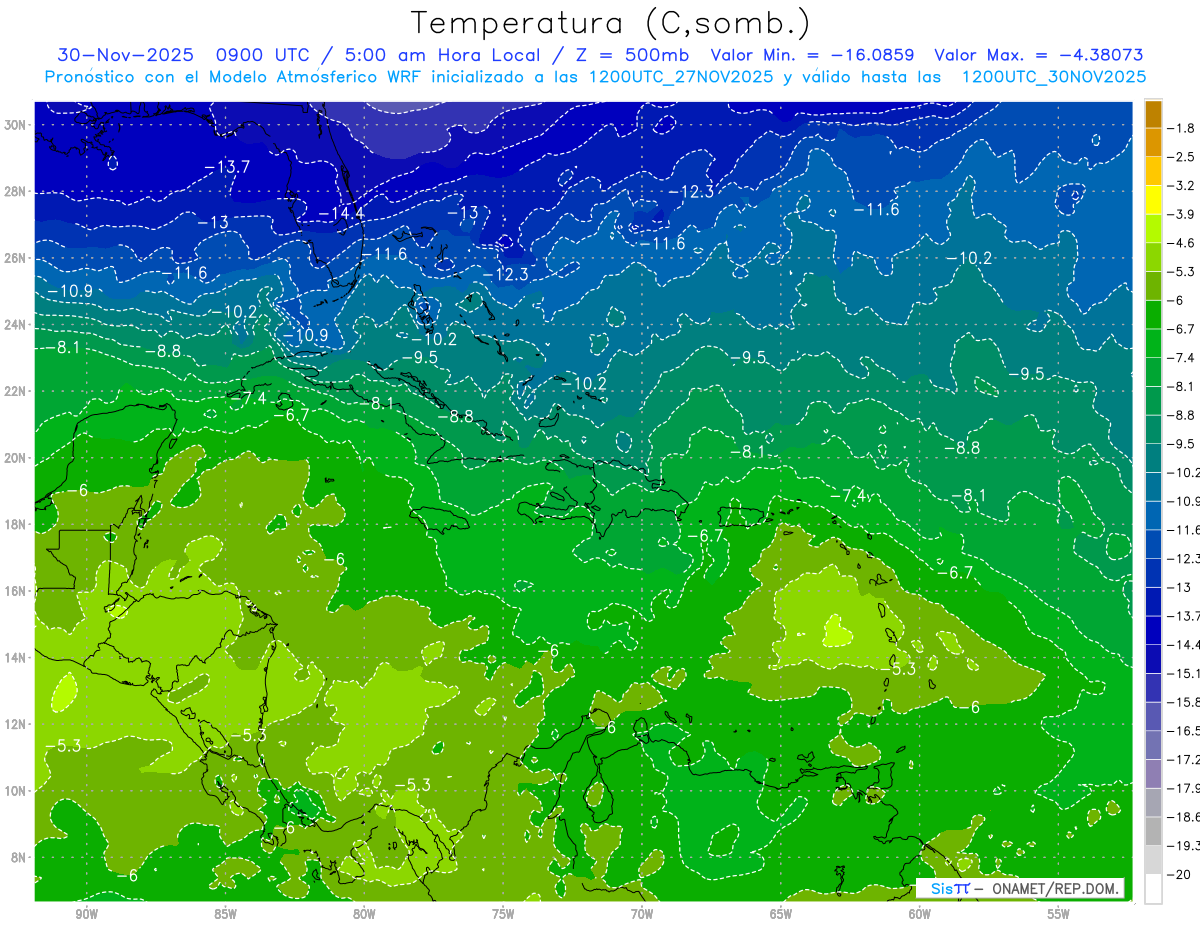
Task: Click colorbar label '-1.8'
Action: coord(1184,128)
